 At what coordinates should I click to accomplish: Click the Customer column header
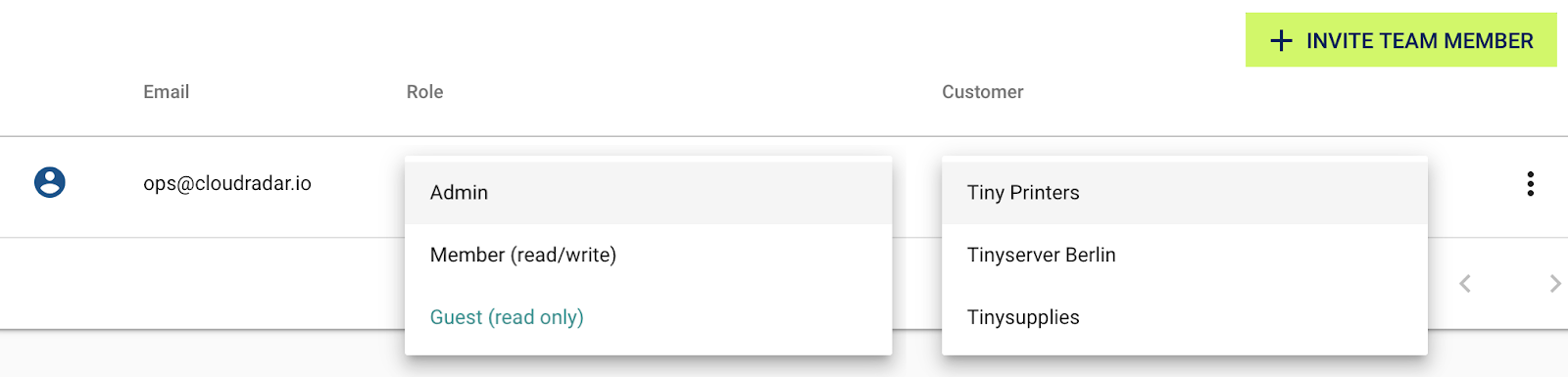click(x=983, y=92)
